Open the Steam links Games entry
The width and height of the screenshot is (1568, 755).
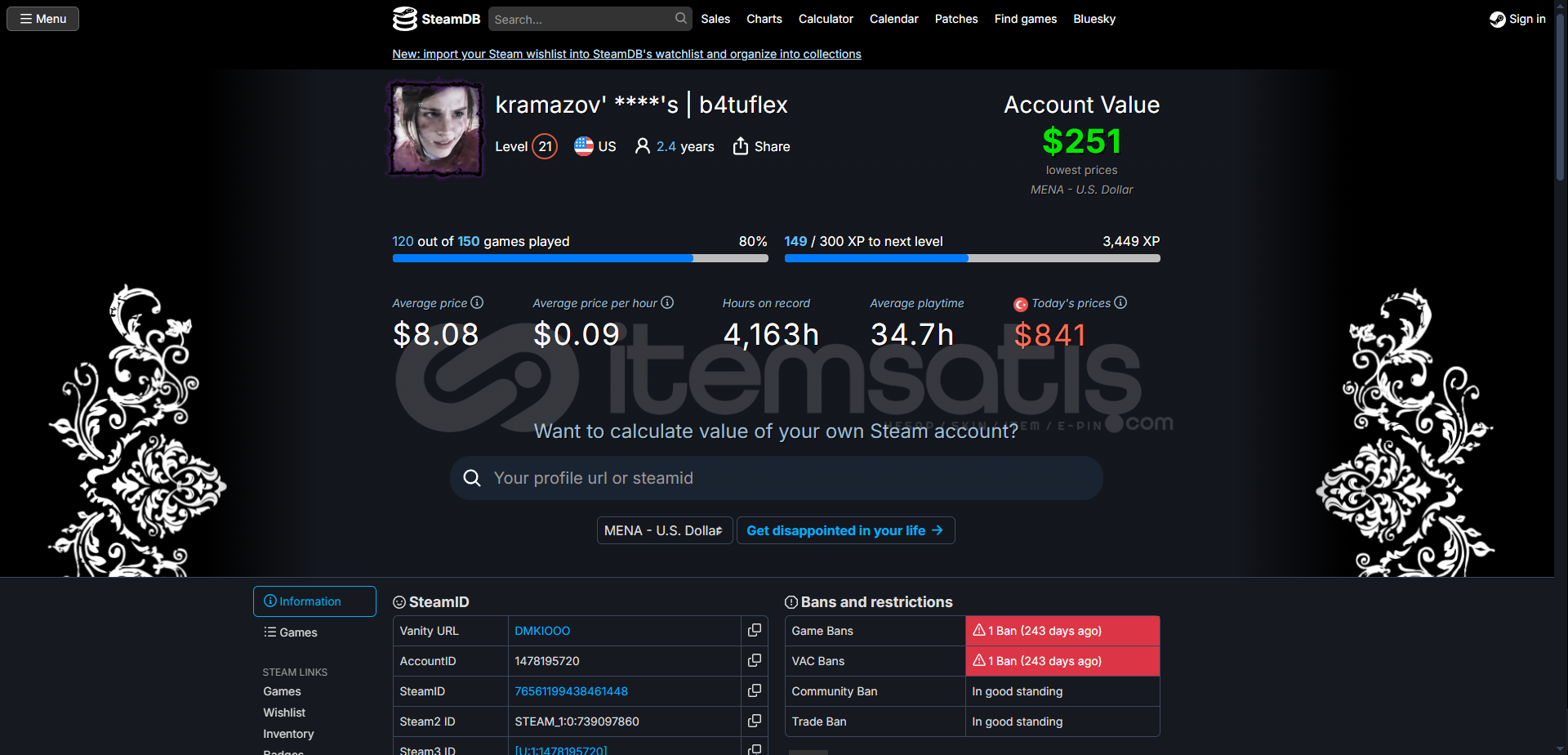282,691
